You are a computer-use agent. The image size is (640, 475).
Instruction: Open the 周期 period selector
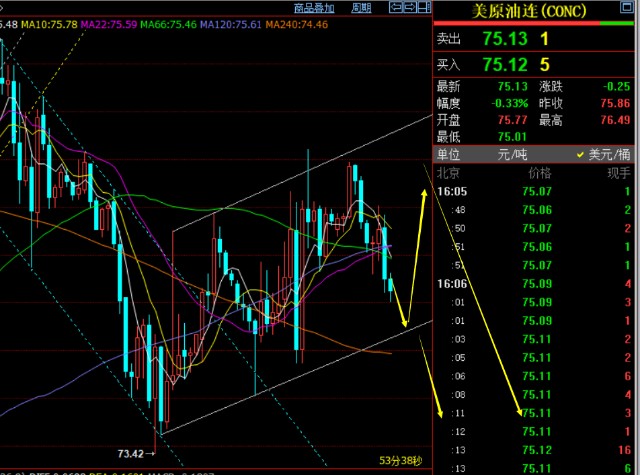pos(361,7)
